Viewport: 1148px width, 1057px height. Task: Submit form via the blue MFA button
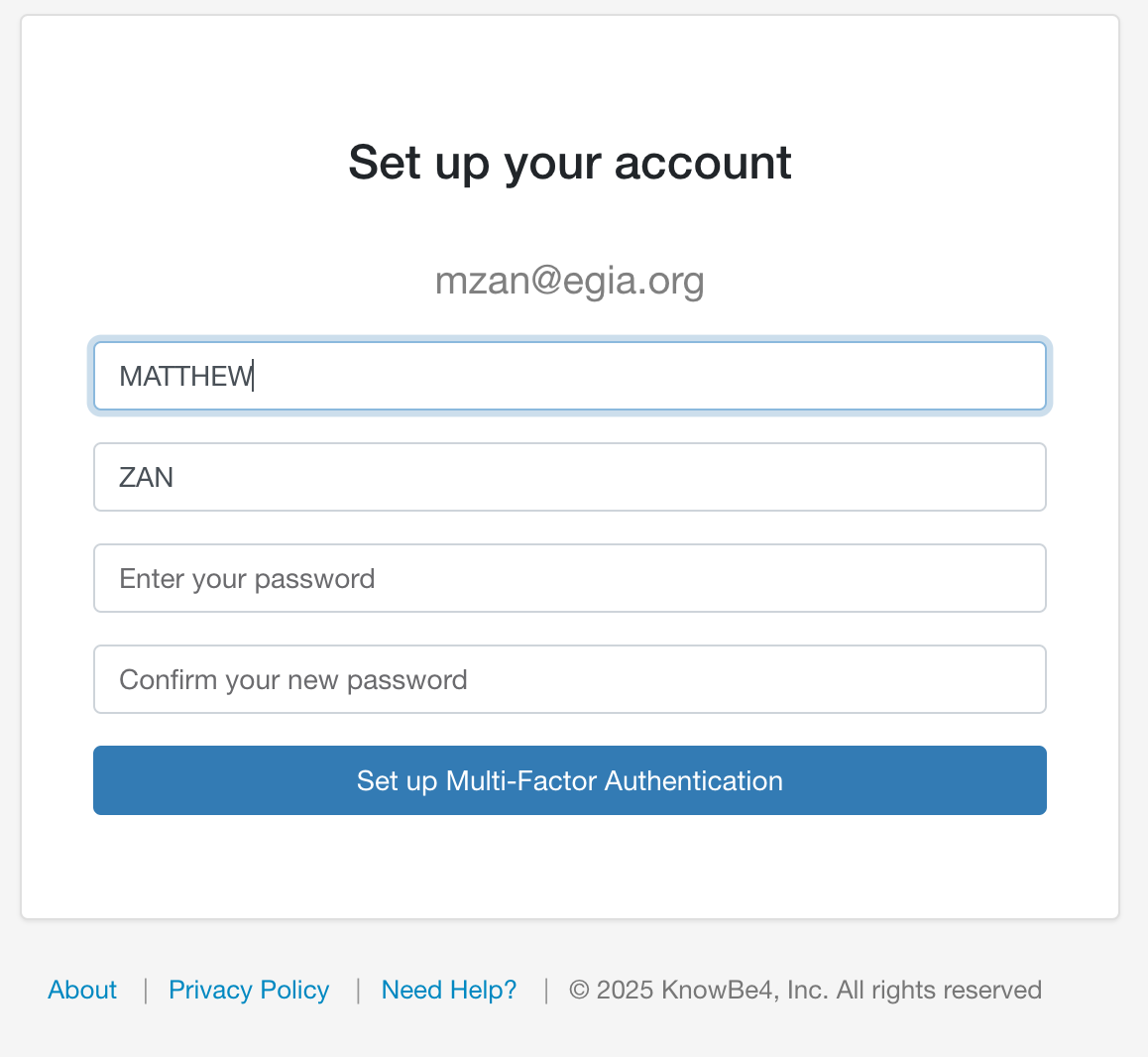[x=569, y=780]
